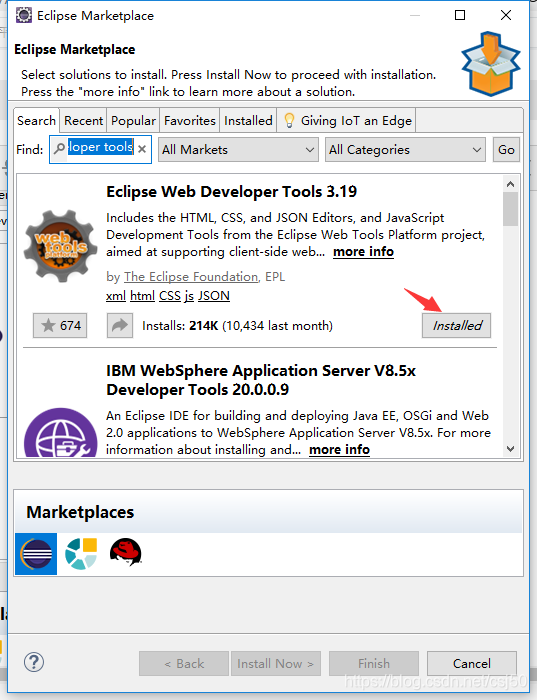Screen dimensions: 537x700
Task: Click the IBM WebSphere Application Server title
Action: (x=261, y=380)
